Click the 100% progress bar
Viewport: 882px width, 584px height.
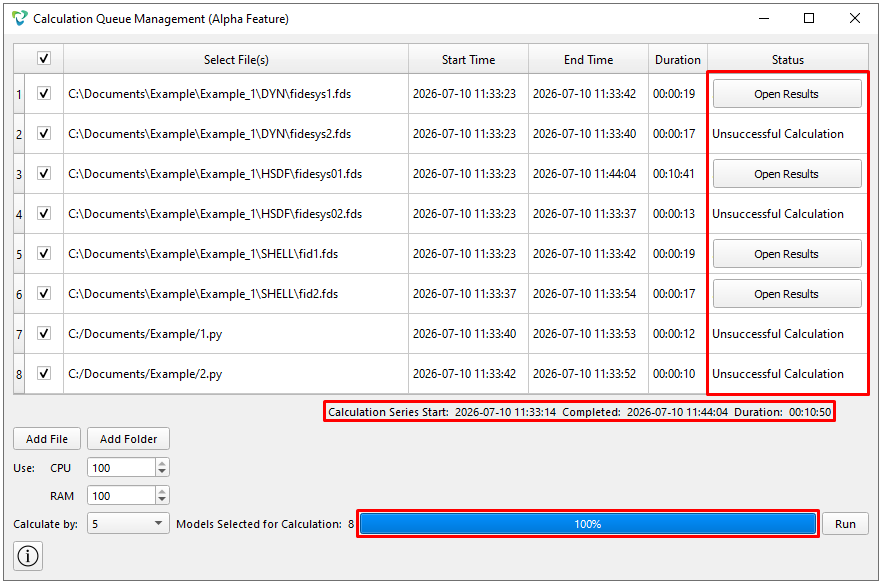pos(588,524)
